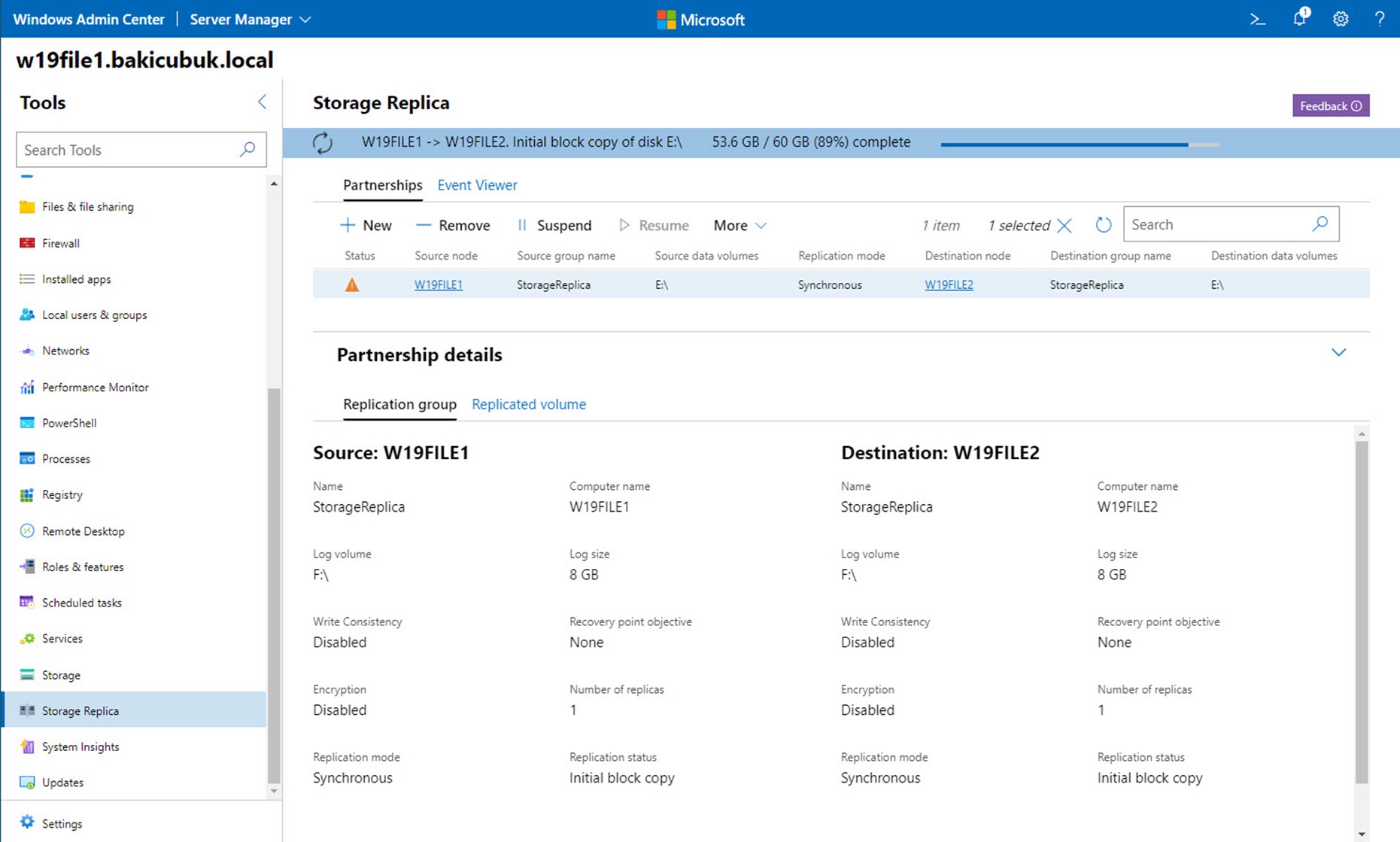
Task: Open the System Insights icon
Action: click(x=27, y=746)
